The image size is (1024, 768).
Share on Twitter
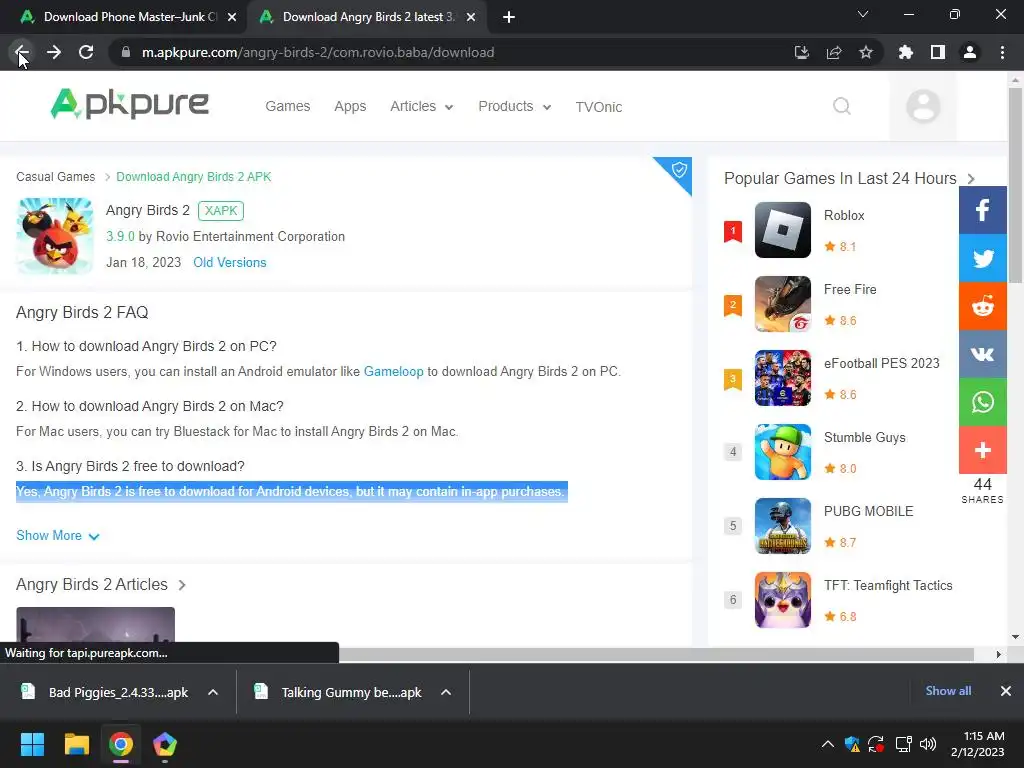(x=983, y=258)
